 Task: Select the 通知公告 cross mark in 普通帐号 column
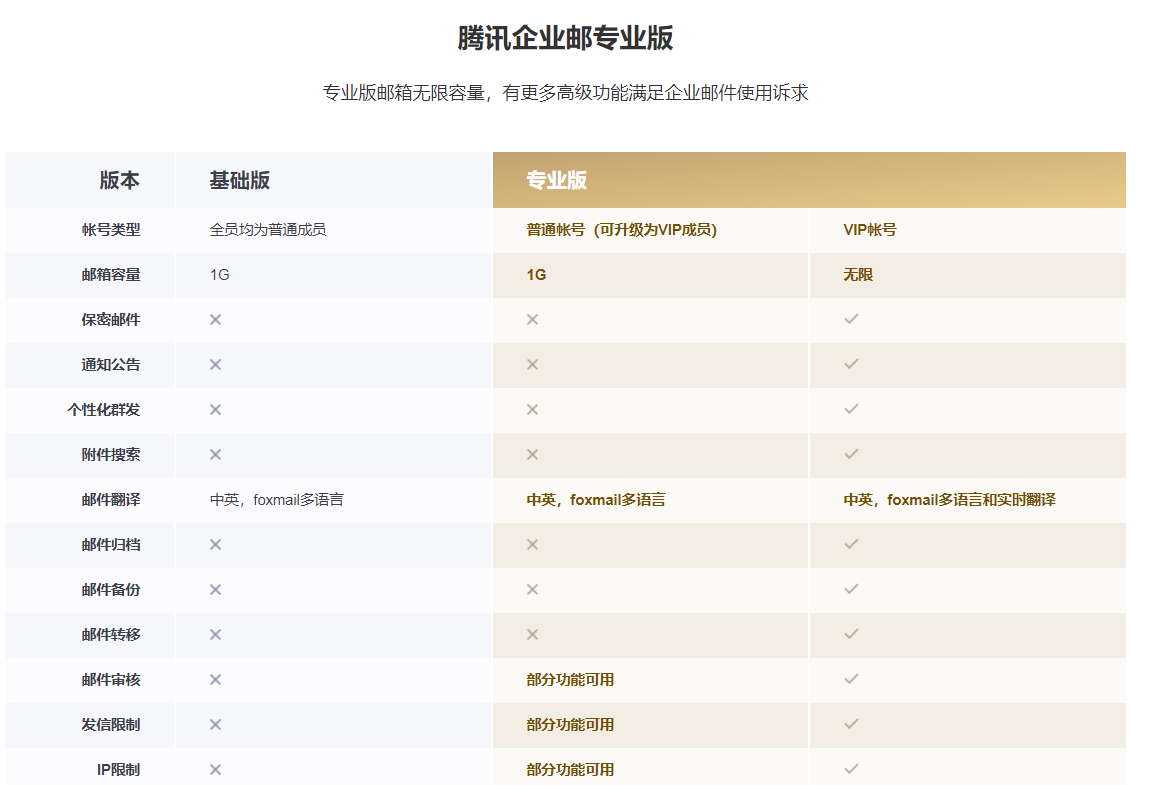tap(533, 365)
